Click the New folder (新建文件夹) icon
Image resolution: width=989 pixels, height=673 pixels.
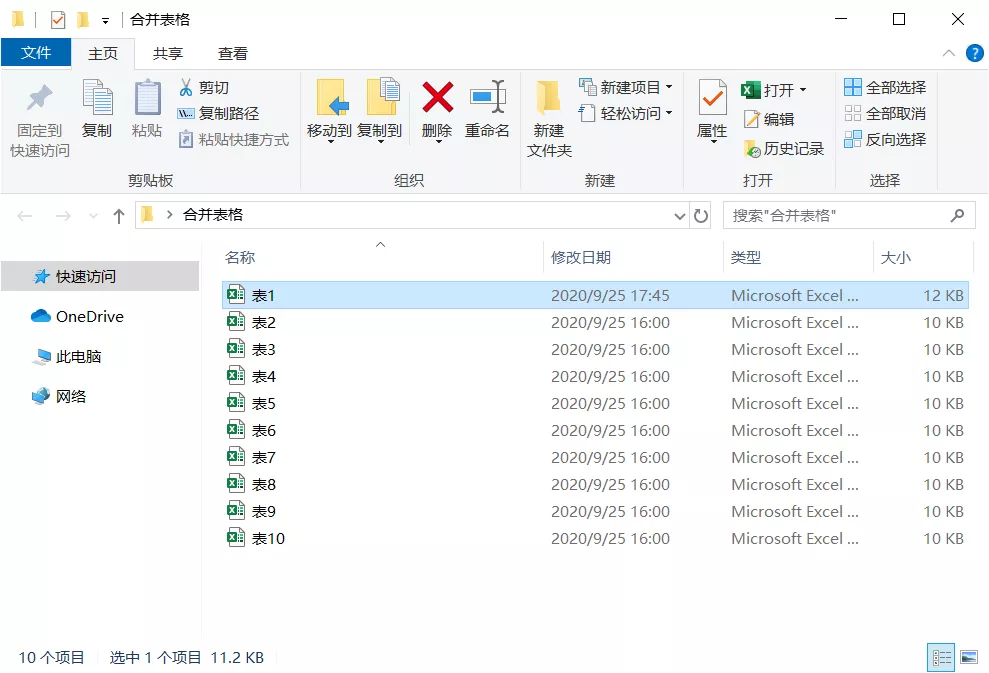pyautogui.click(x=548, y=98)
